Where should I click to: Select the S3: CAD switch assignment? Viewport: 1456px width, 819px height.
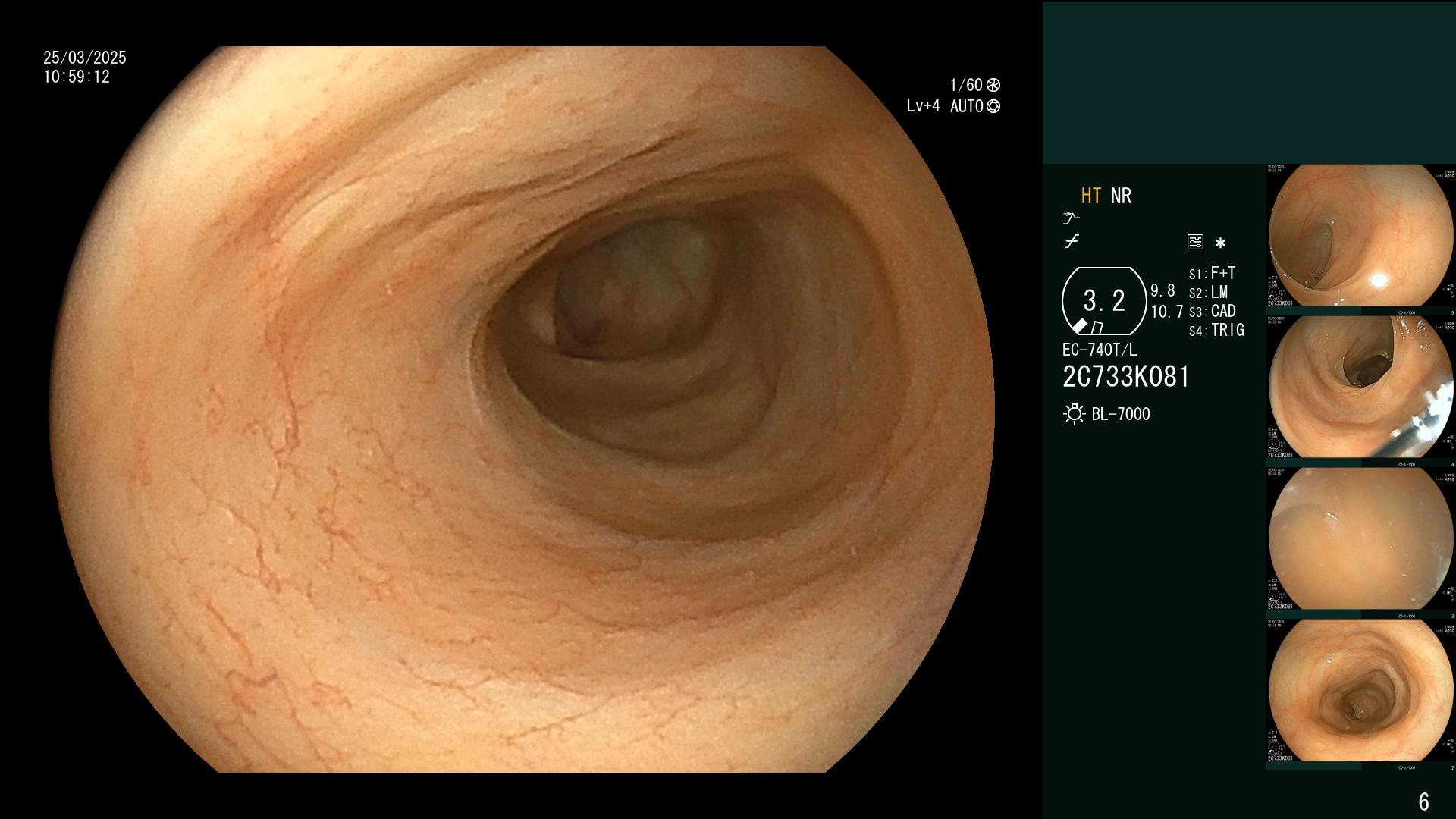pyautogui.click(x=1212, y=311)
